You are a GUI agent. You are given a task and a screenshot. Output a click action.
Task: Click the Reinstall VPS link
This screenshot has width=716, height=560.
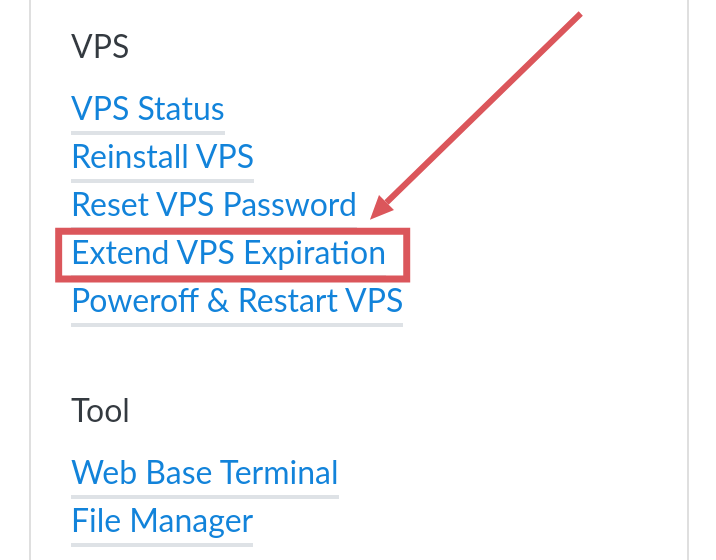[162, 156]
